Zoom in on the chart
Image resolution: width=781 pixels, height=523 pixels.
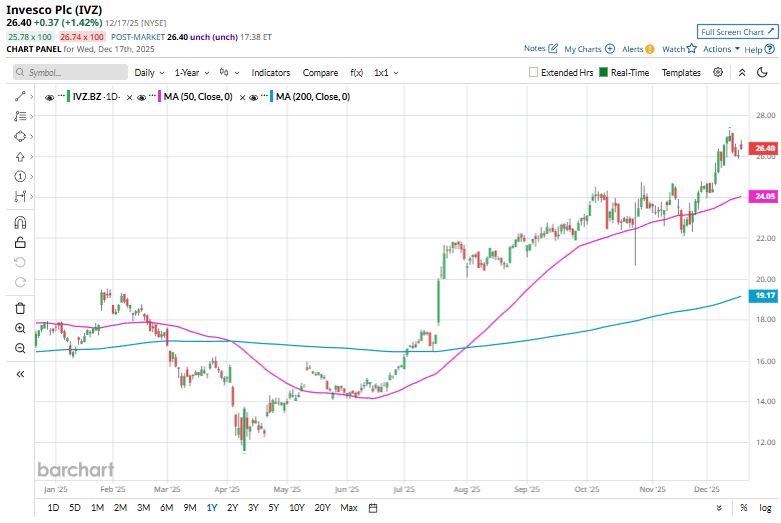20,328
